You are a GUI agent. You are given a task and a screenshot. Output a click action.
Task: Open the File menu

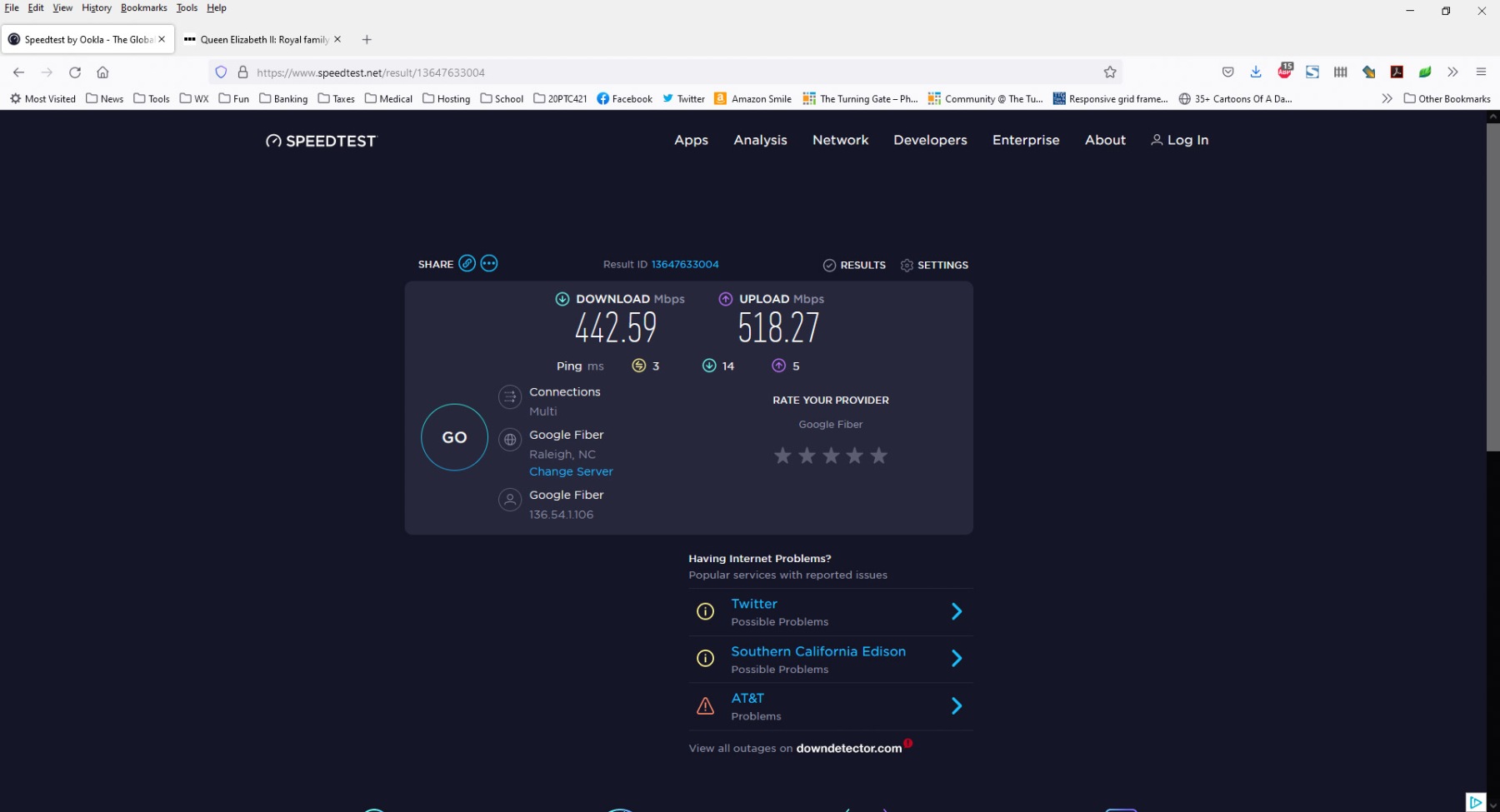click(x=12, y=7)
